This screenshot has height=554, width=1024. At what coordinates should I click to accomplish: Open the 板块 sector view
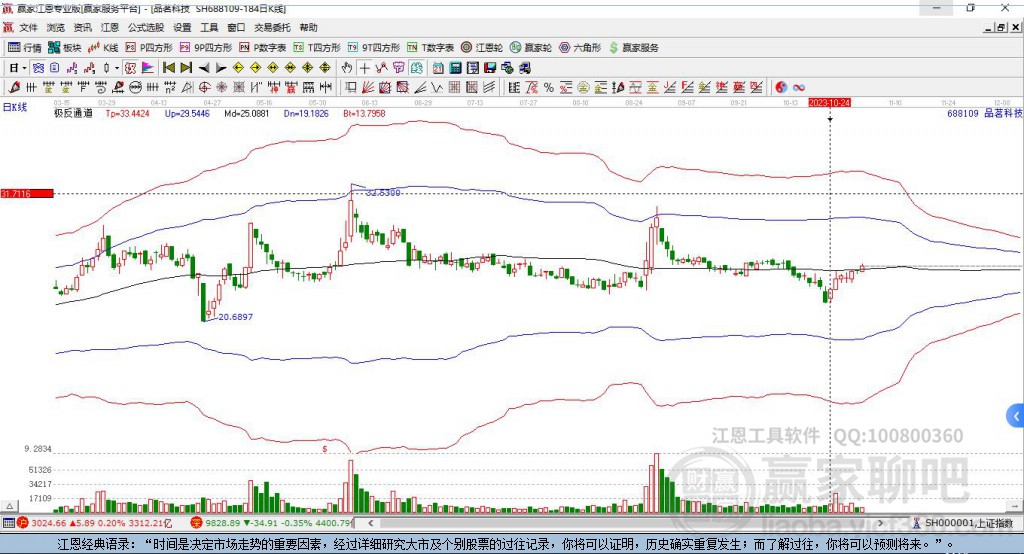[x=64, y=48]
